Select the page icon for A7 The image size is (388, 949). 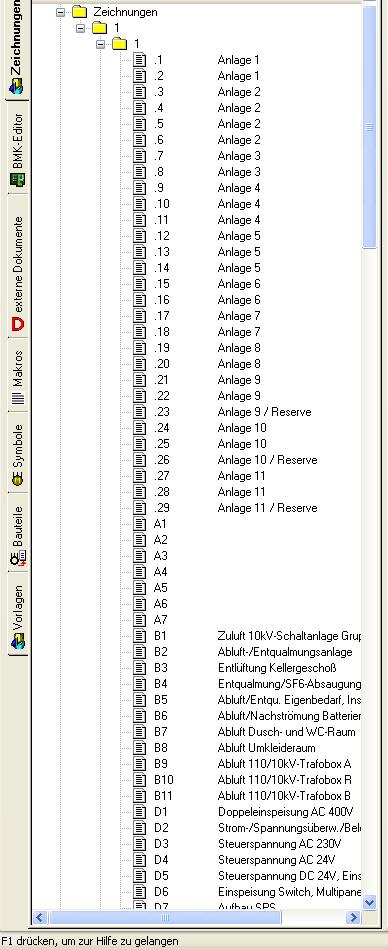[140, 620]
